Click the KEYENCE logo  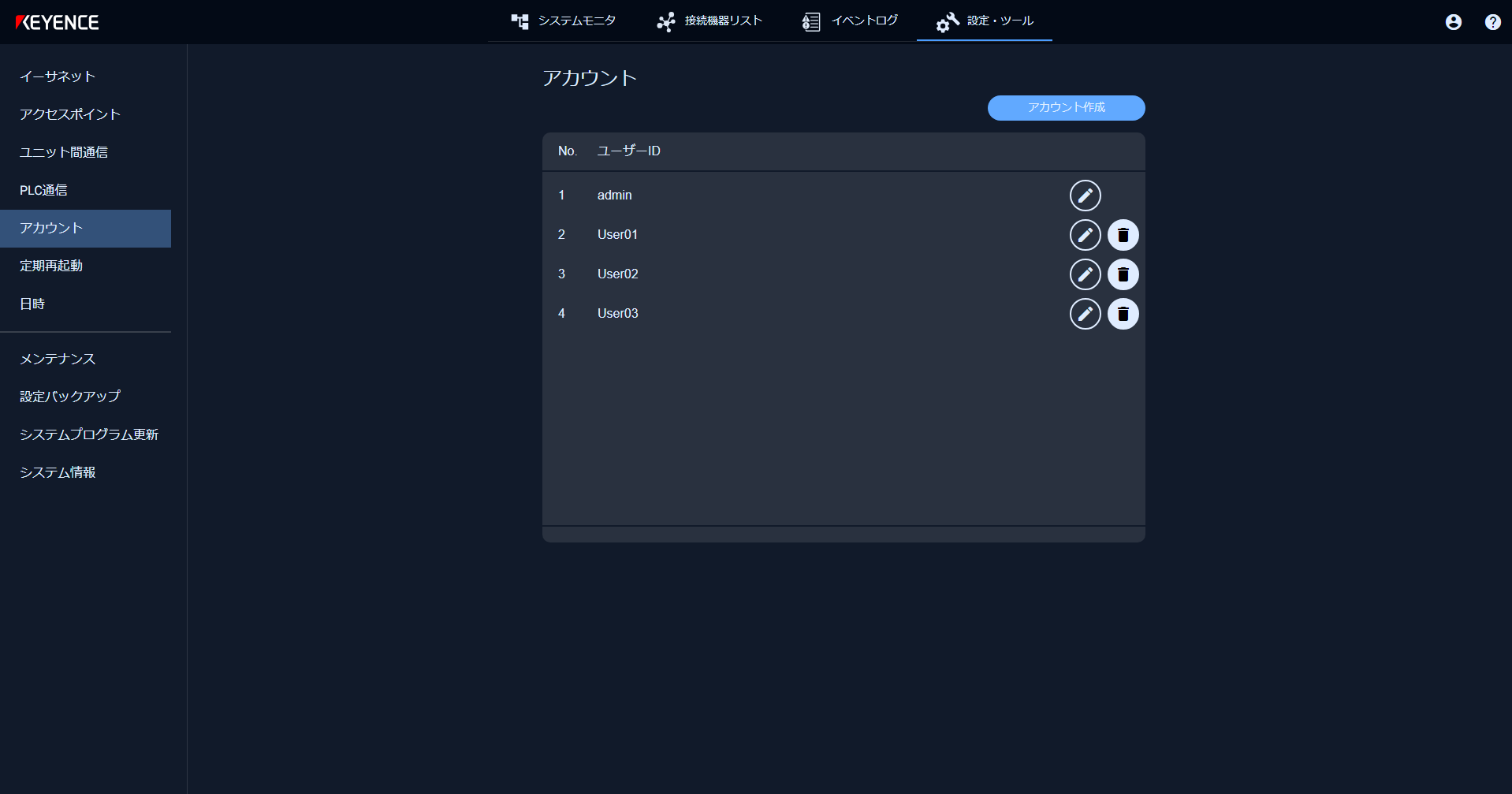tap(58, 22)
